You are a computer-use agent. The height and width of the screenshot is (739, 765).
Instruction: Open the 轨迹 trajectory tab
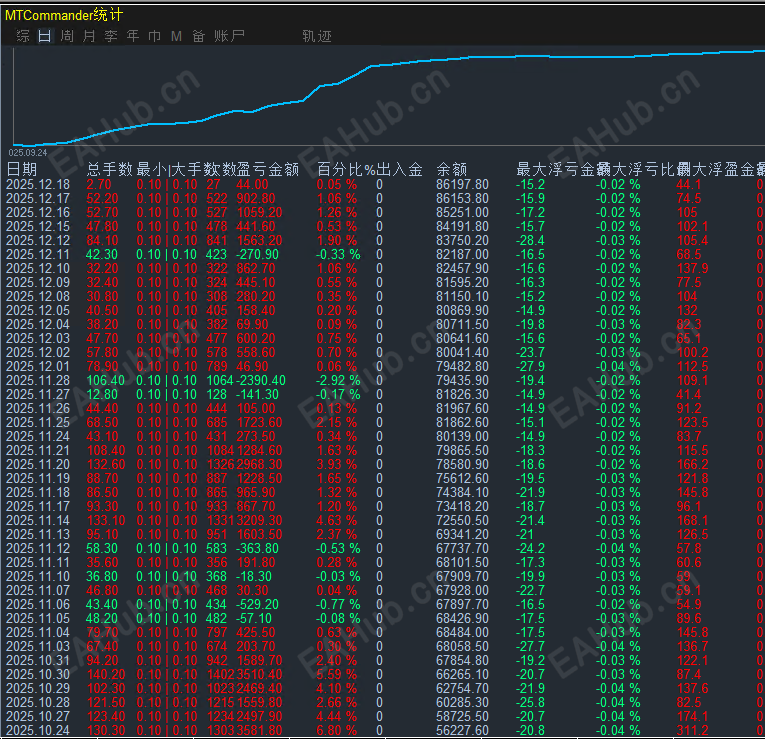click(317, 36)
